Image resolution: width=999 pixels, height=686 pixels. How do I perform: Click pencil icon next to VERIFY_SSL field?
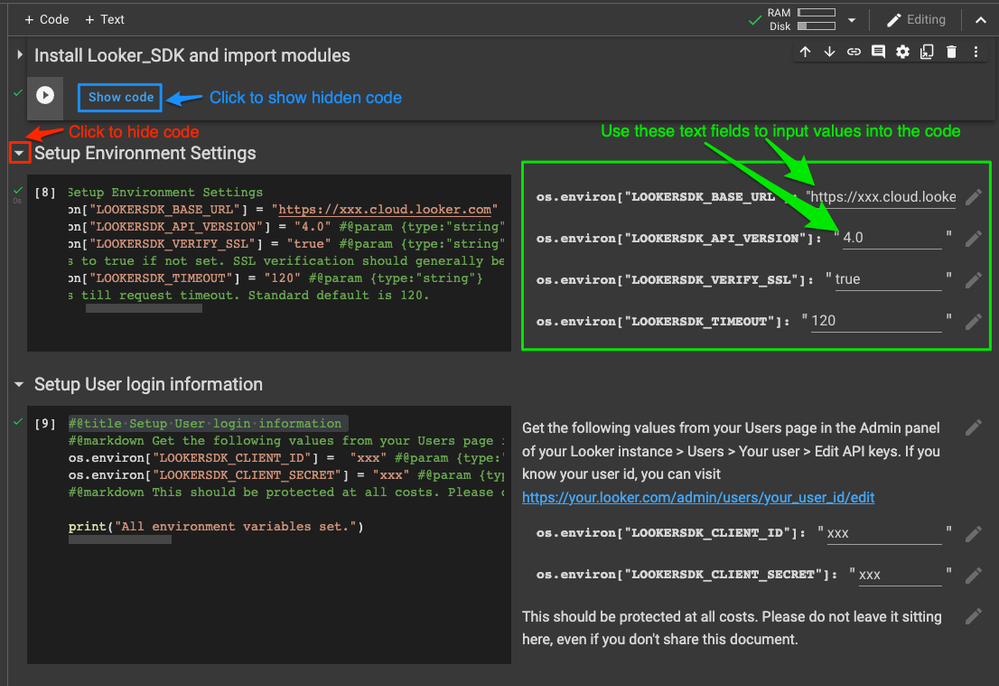973,280
